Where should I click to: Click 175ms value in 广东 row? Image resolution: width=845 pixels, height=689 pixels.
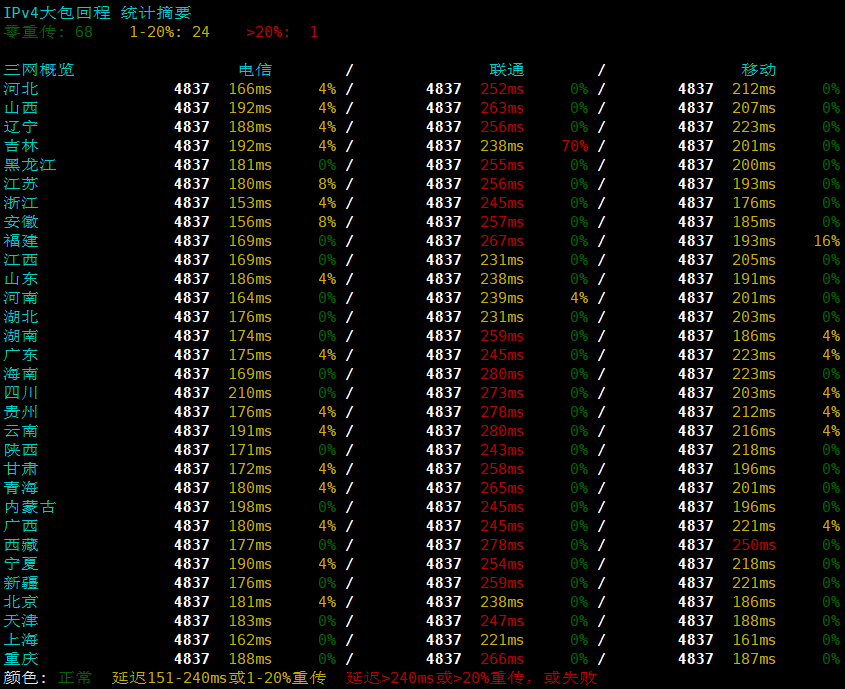[x=250, y=355]
